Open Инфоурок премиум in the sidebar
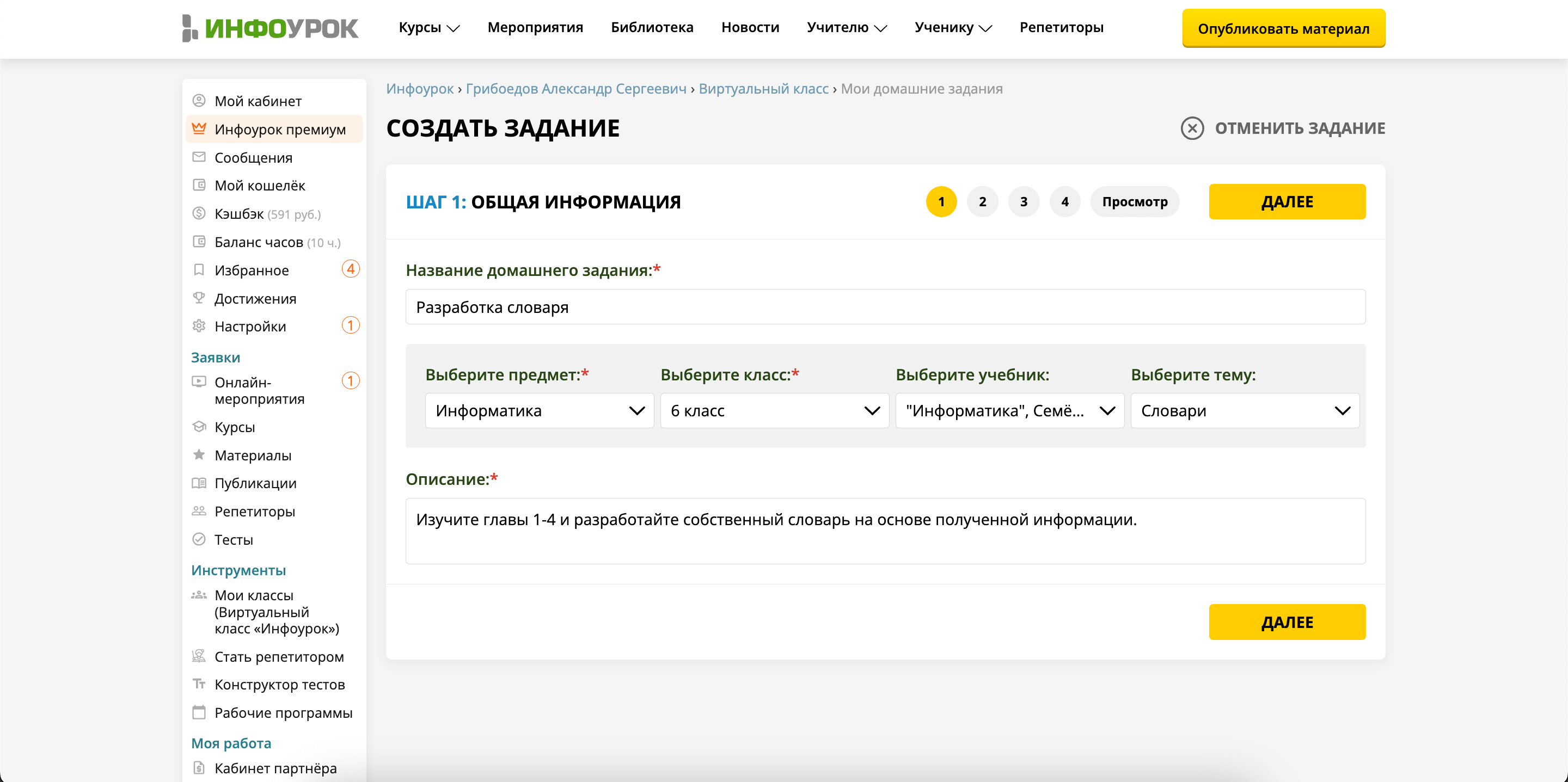 tap(280, 129)
